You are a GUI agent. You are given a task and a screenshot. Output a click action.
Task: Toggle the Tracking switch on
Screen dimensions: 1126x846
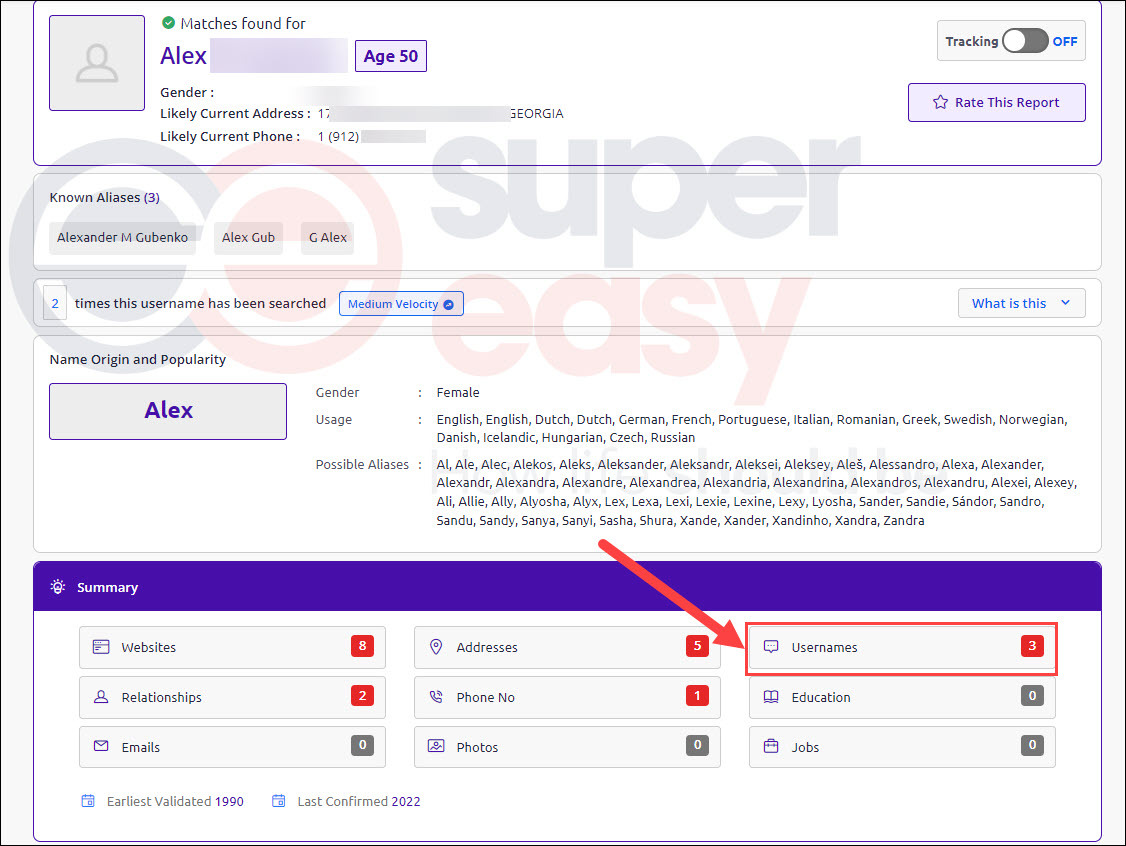point(1025,41)
